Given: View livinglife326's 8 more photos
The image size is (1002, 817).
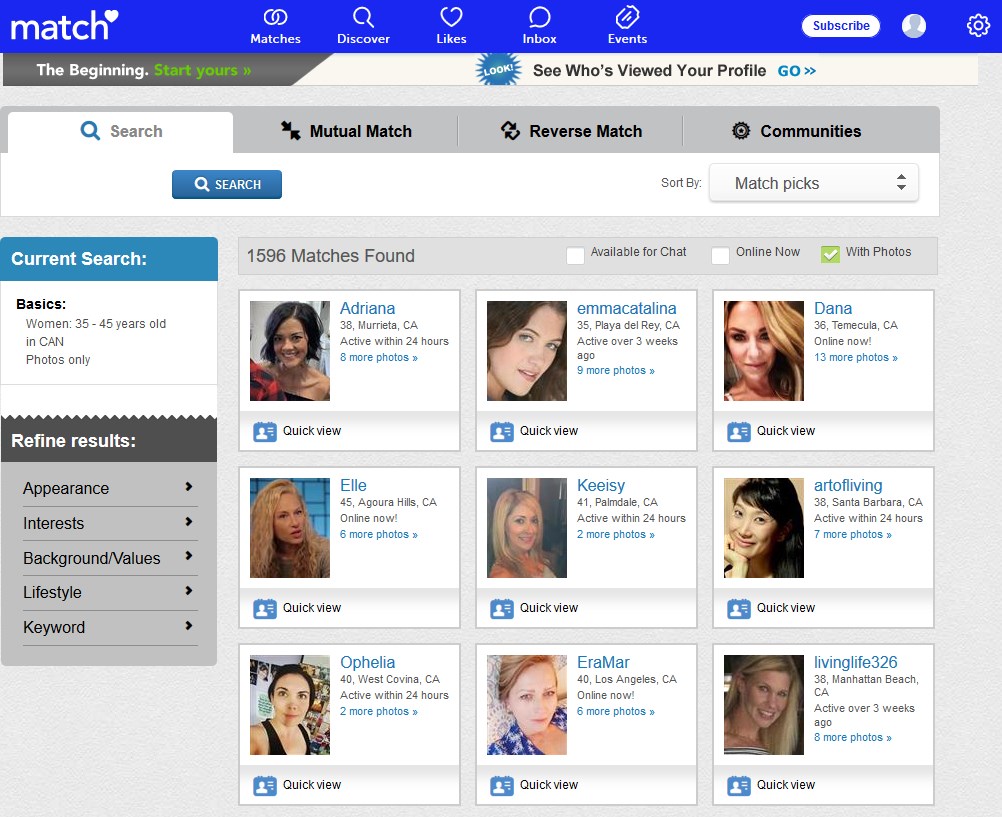Looking at the screenshot, I should click(x=853, y=737).
